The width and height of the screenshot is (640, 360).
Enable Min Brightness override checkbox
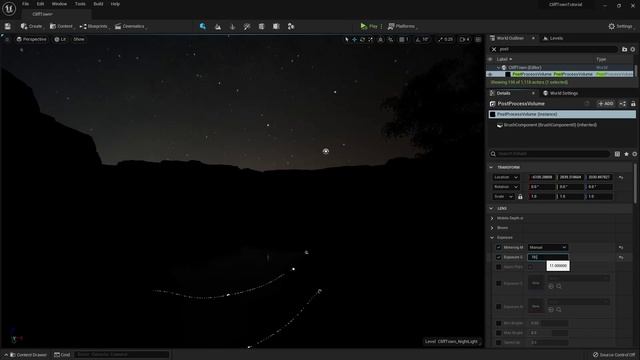click(498, 323)
